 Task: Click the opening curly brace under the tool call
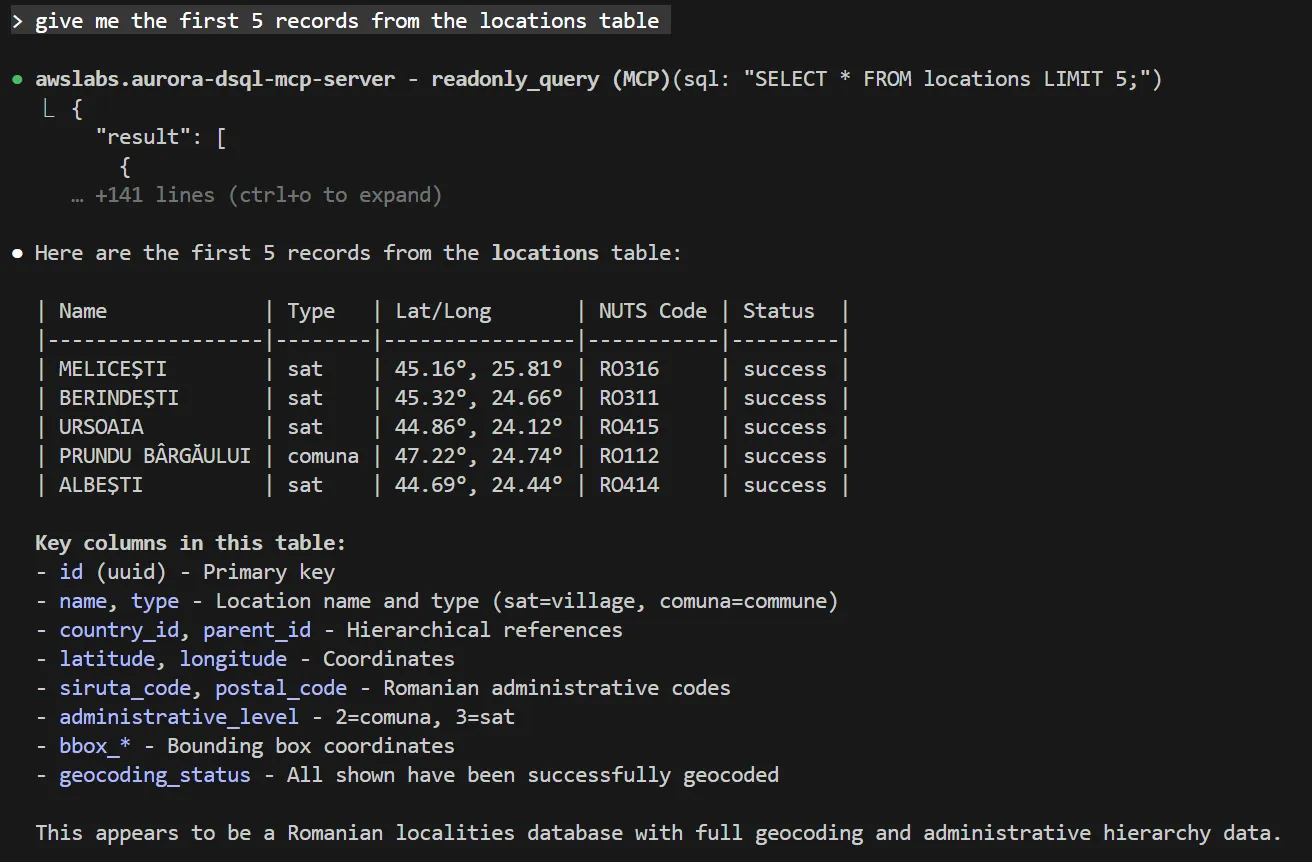(77, 108)
